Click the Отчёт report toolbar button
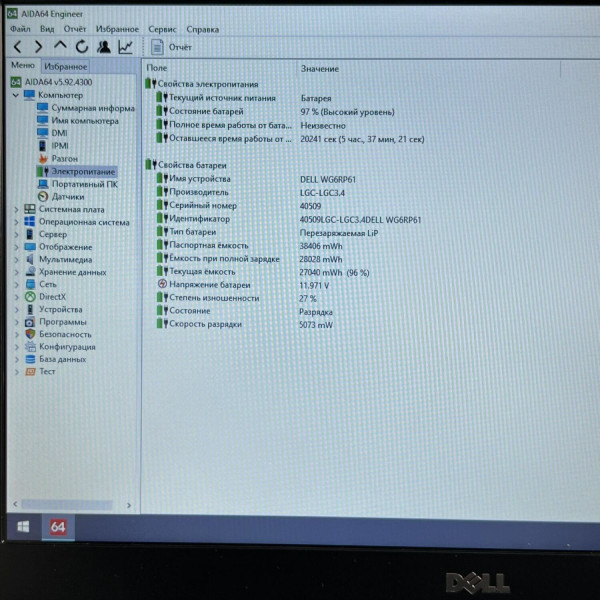The width and height of the screenshot is (600, 600). point(171,47)
